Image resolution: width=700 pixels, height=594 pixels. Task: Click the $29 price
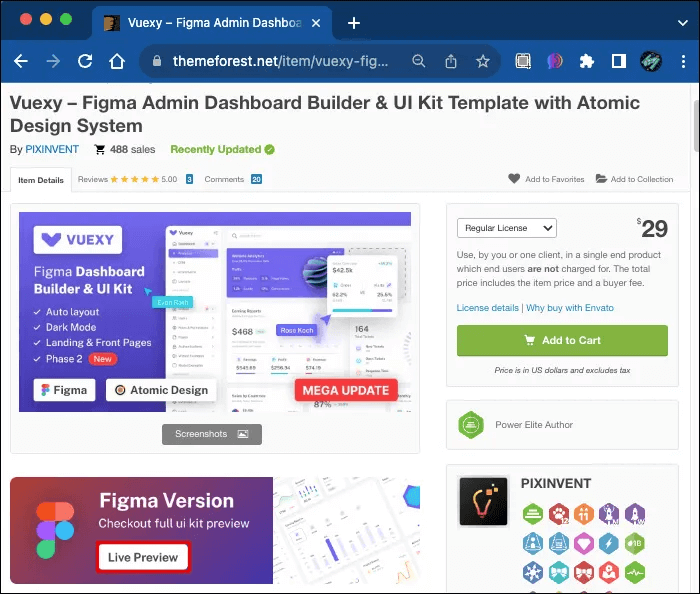point(652,228)
